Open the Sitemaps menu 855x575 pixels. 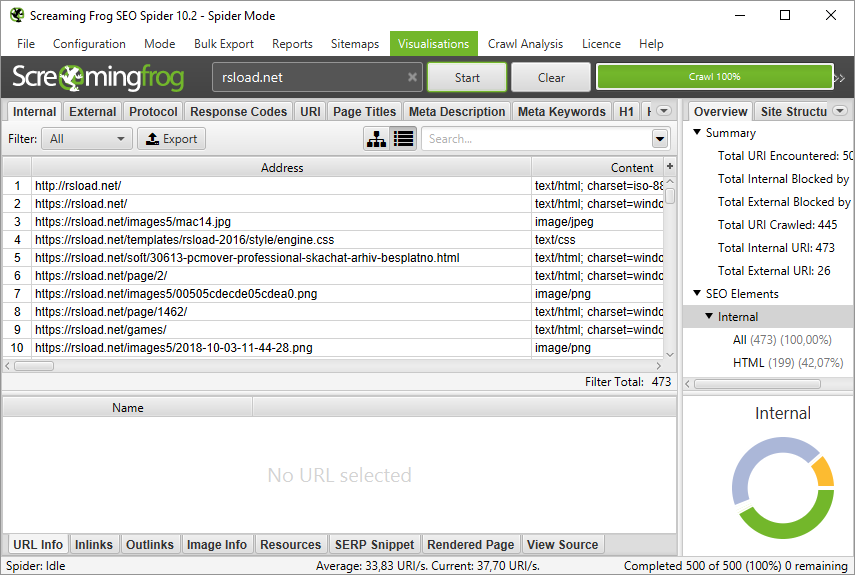pyautogui.click(x=354, y=44)
